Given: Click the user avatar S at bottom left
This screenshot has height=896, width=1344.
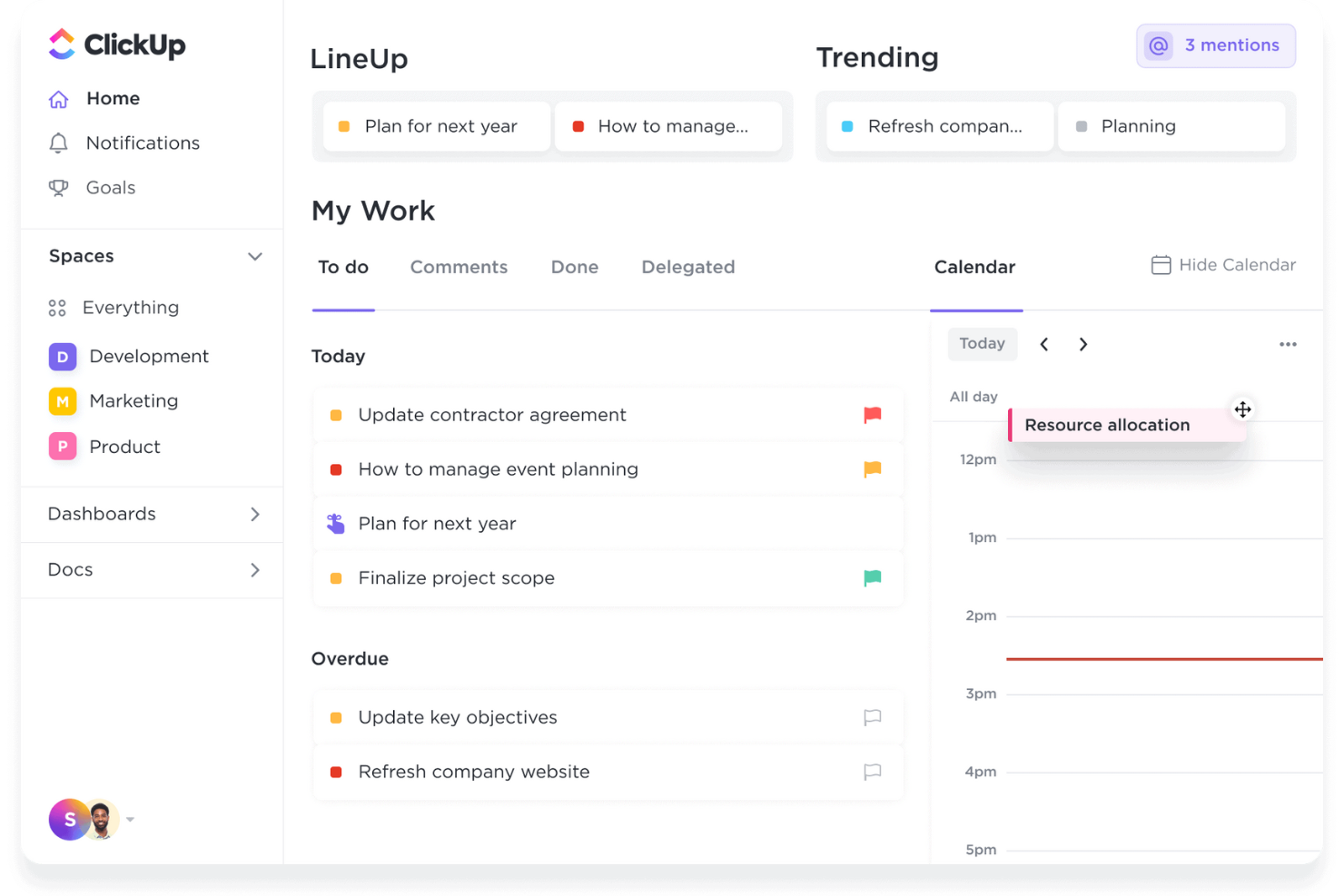Looking at the screenshot, I should coord(70,820).
